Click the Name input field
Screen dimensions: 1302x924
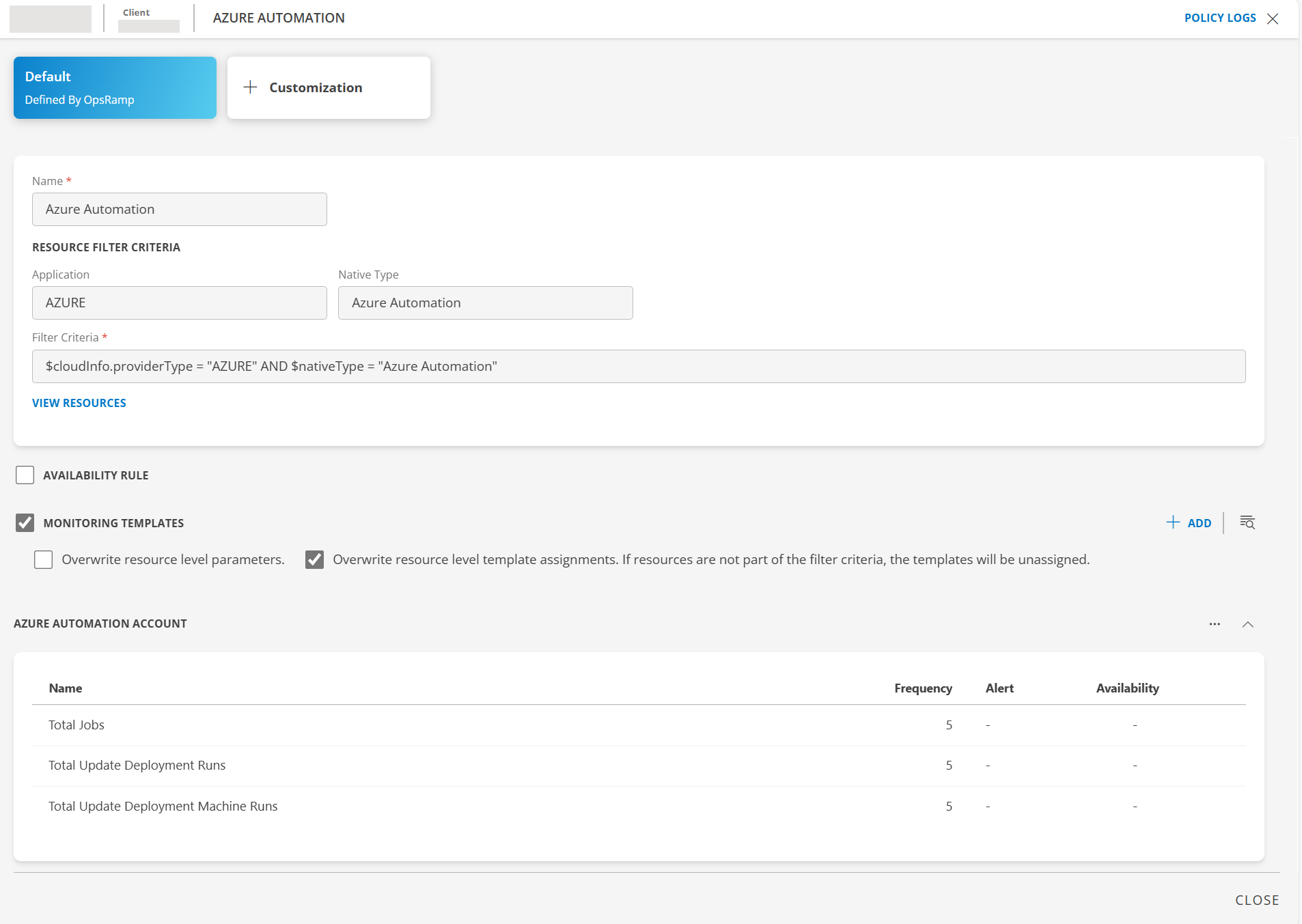click(x=179, y=209)
